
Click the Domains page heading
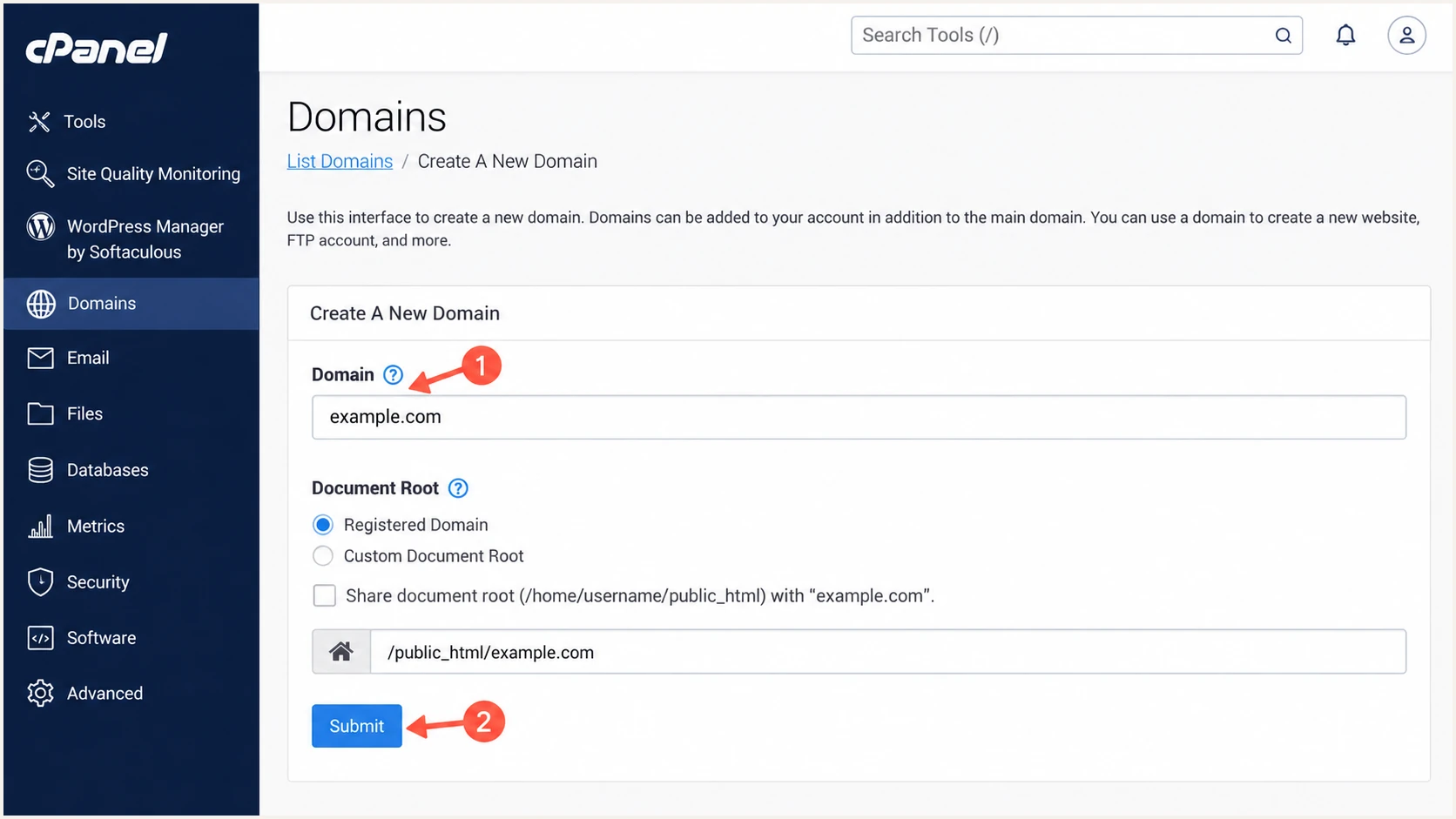pyautogui.click(x=367, y=117)
